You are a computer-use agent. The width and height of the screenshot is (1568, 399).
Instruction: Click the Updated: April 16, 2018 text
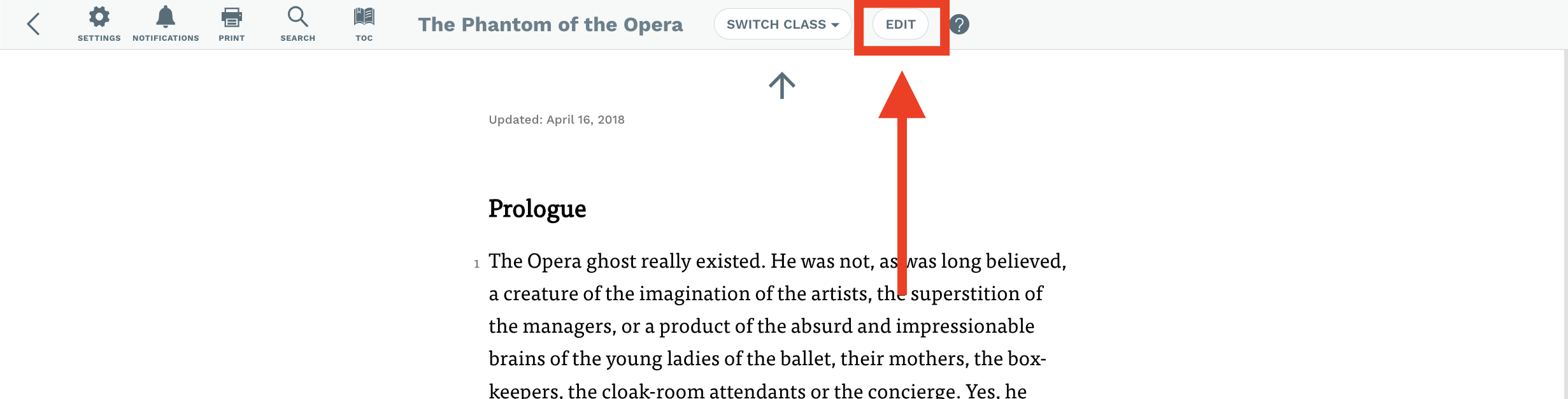pyautogui.click(x=557, y=120)
